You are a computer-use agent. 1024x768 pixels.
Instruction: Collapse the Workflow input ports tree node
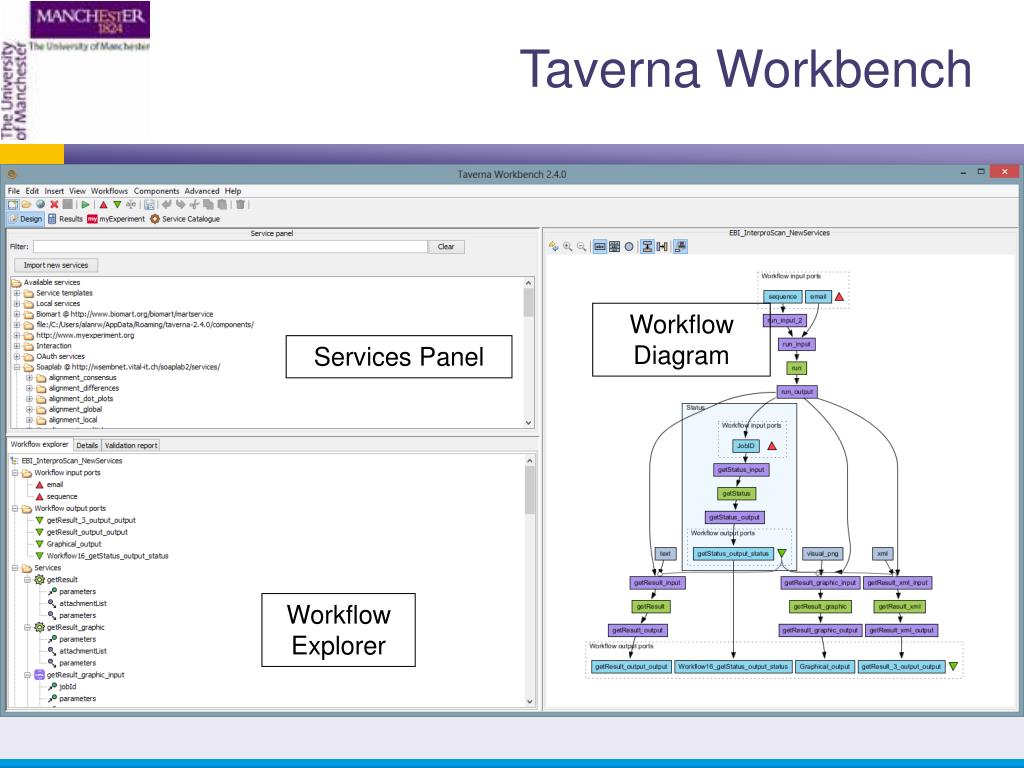pyautogui.click(x=16, y=471)
